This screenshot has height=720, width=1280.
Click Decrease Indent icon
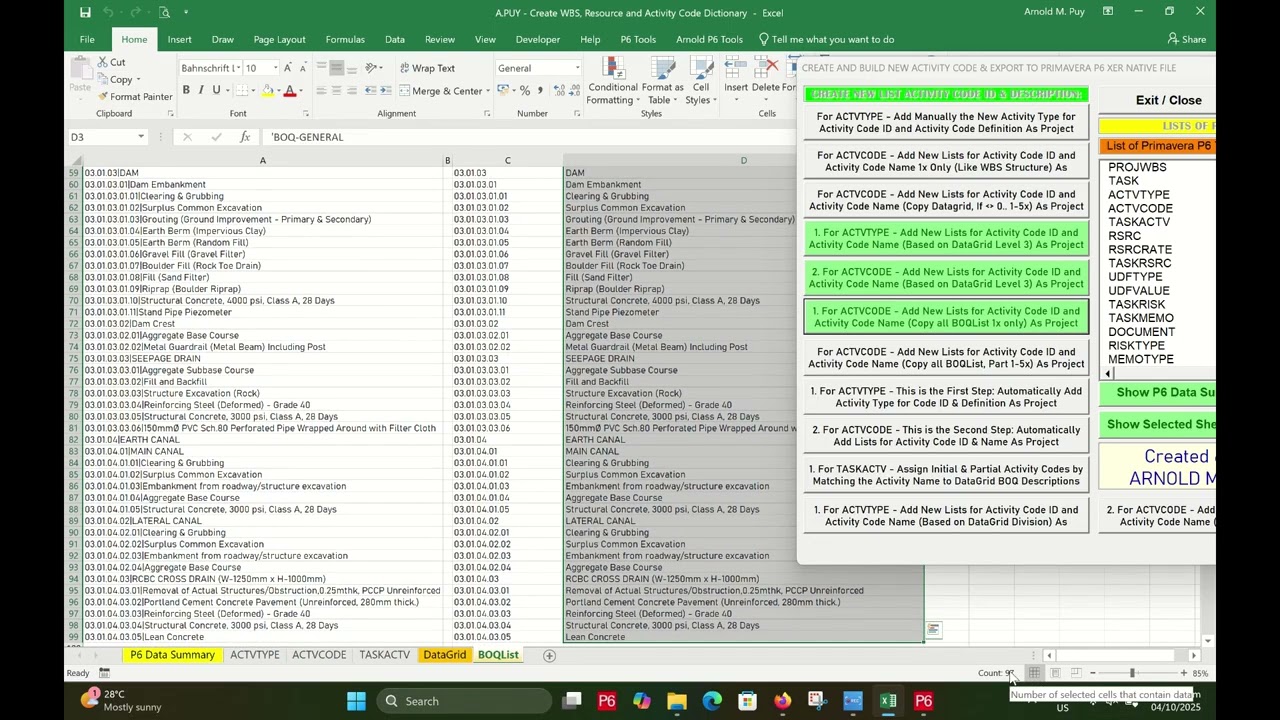(x=372, y=91)
